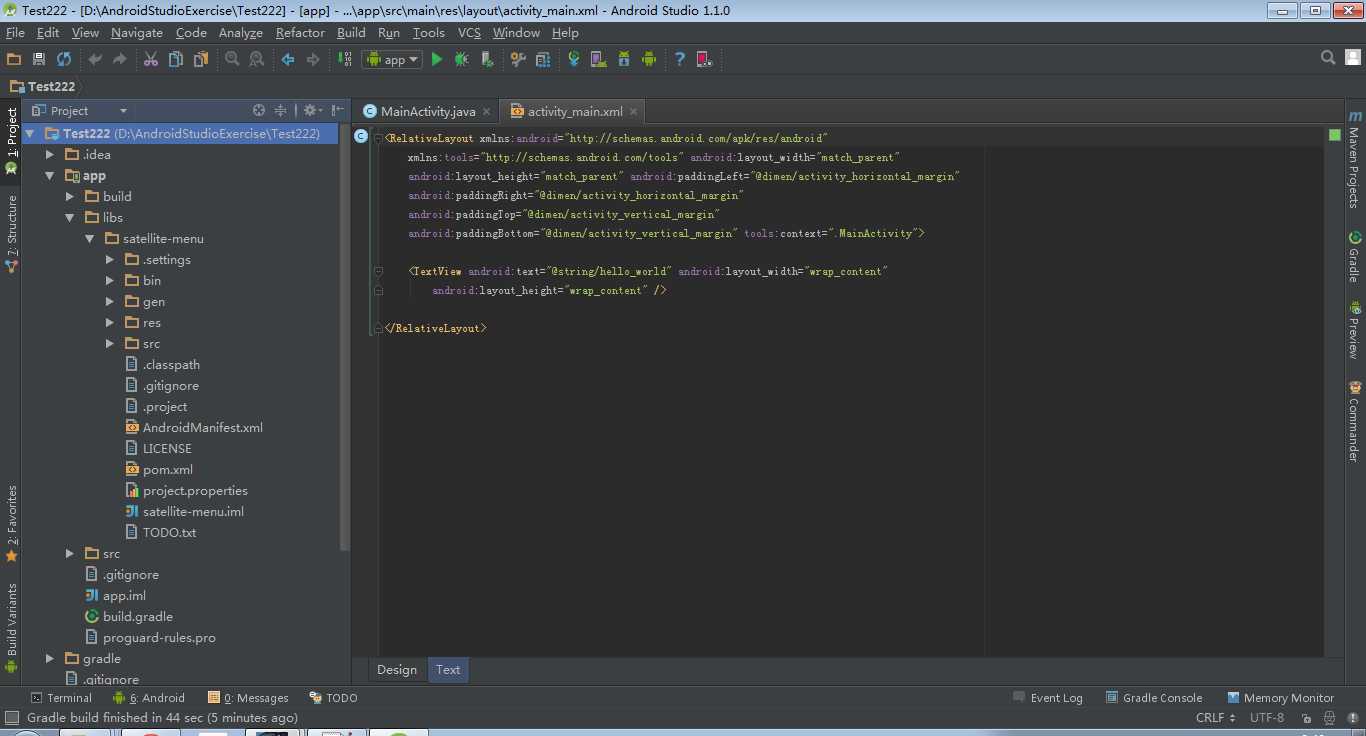This screenshot has width=1366, height=736.
Task: Toggle the Gradle Console window
Action: click(1154, 698)
